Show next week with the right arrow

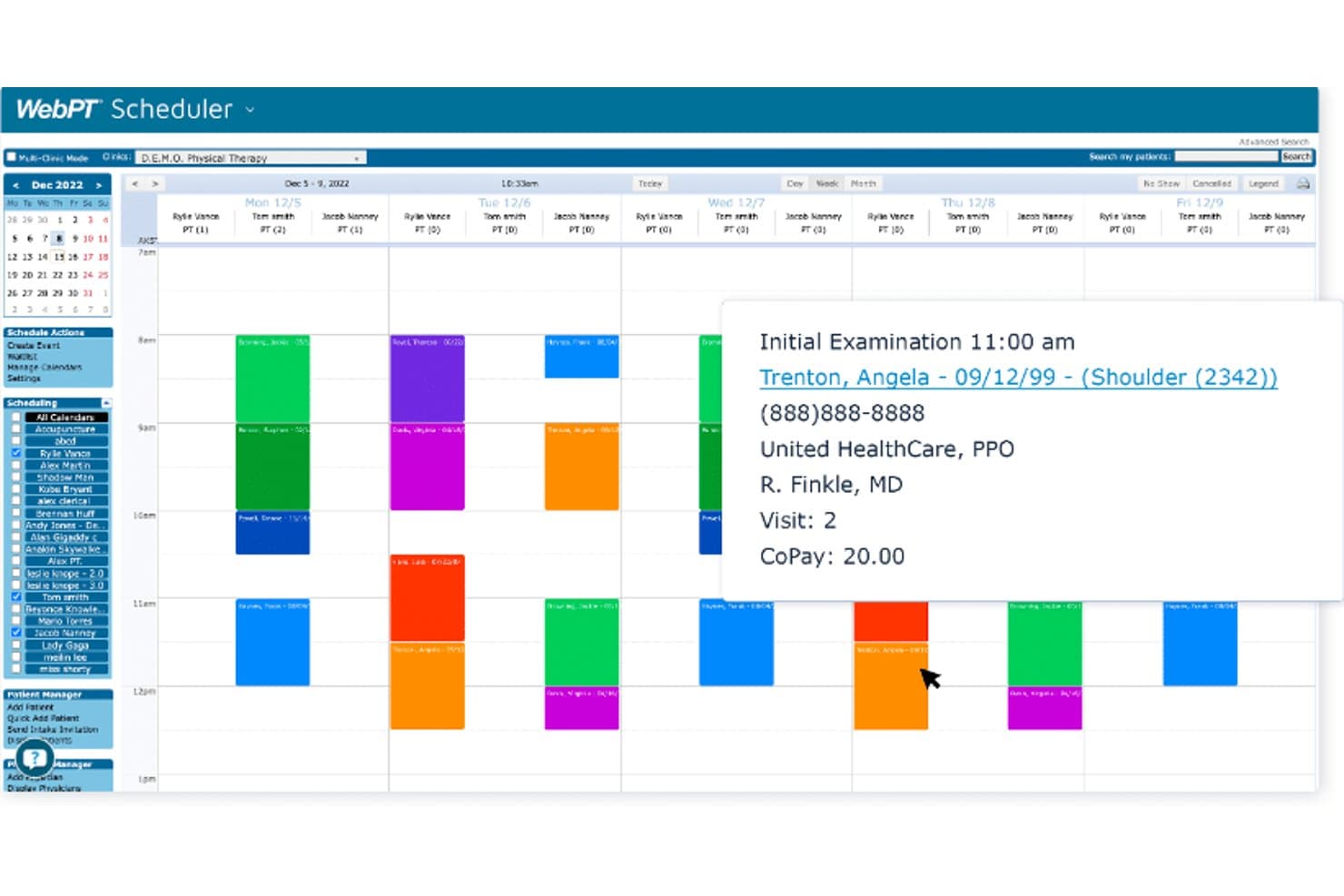[155, 183]
